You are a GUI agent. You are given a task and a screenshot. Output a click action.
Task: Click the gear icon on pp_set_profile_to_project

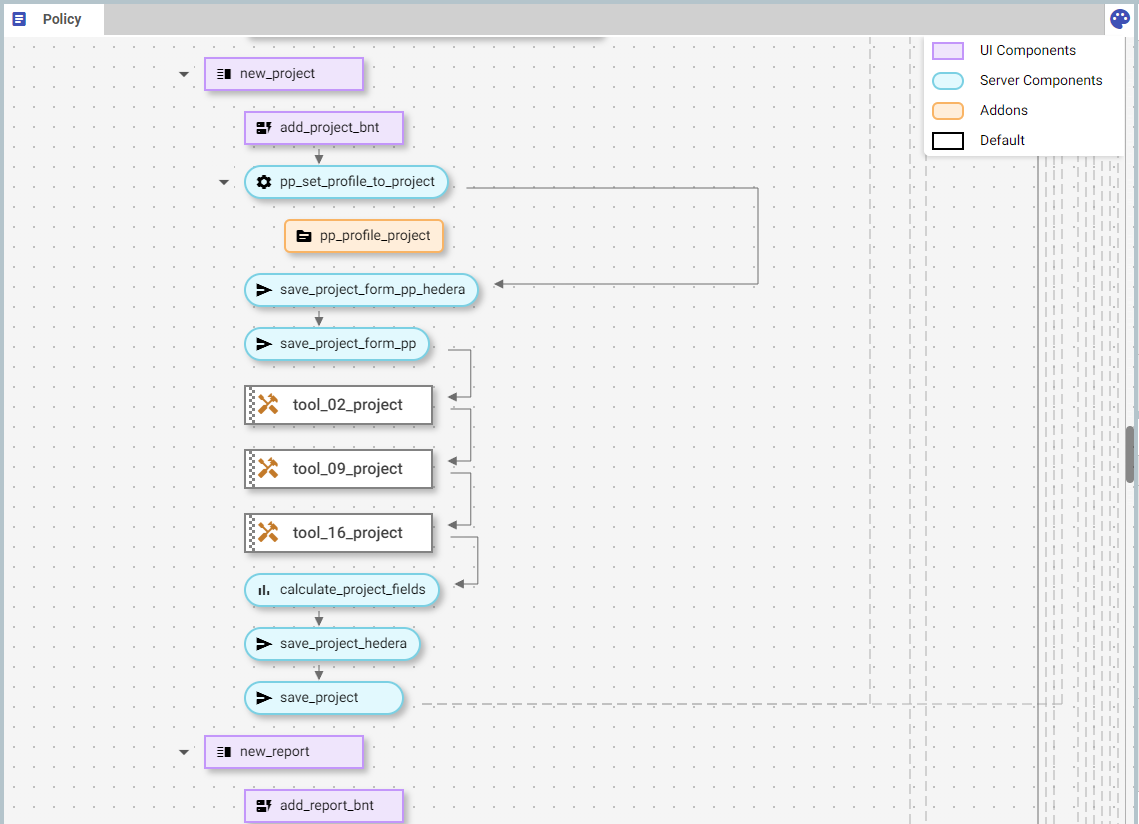pyautogui.click(x=264, y=182)
